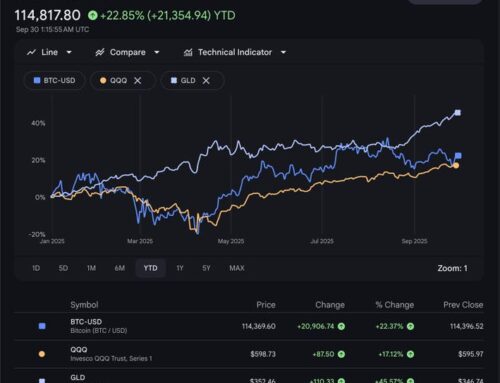500x383 pixels.
Task: Sort table by Price column header
Action: click(x=266, y=305)
